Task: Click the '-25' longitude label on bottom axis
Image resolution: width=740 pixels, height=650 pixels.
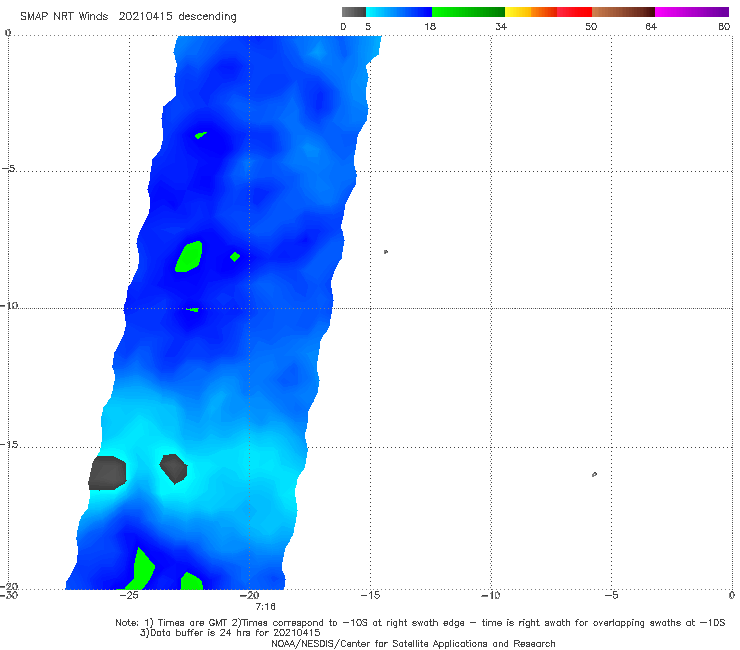Action: coord(129,595)
